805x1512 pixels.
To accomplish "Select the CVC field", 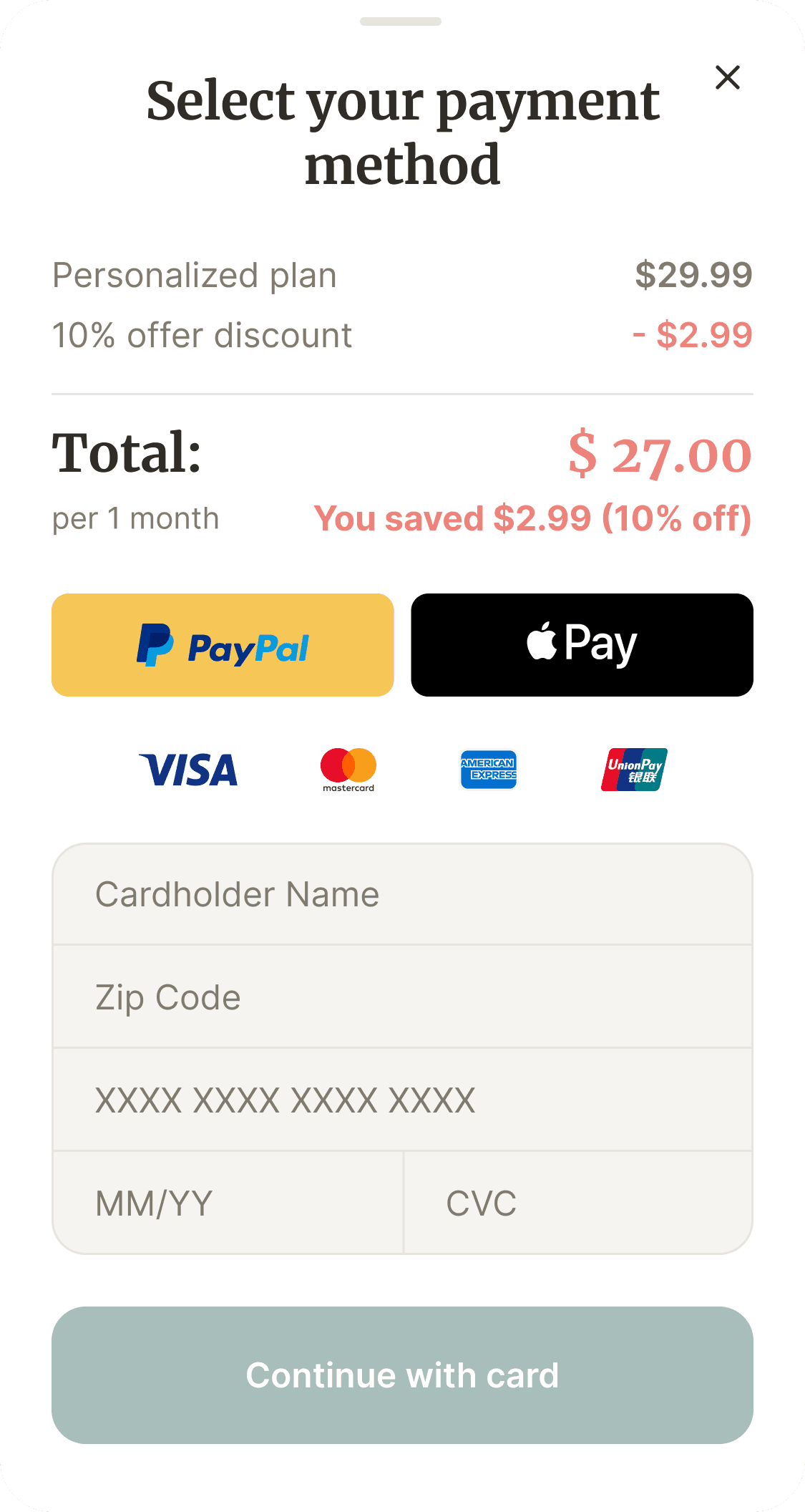I will click(x=578, y=1203).
